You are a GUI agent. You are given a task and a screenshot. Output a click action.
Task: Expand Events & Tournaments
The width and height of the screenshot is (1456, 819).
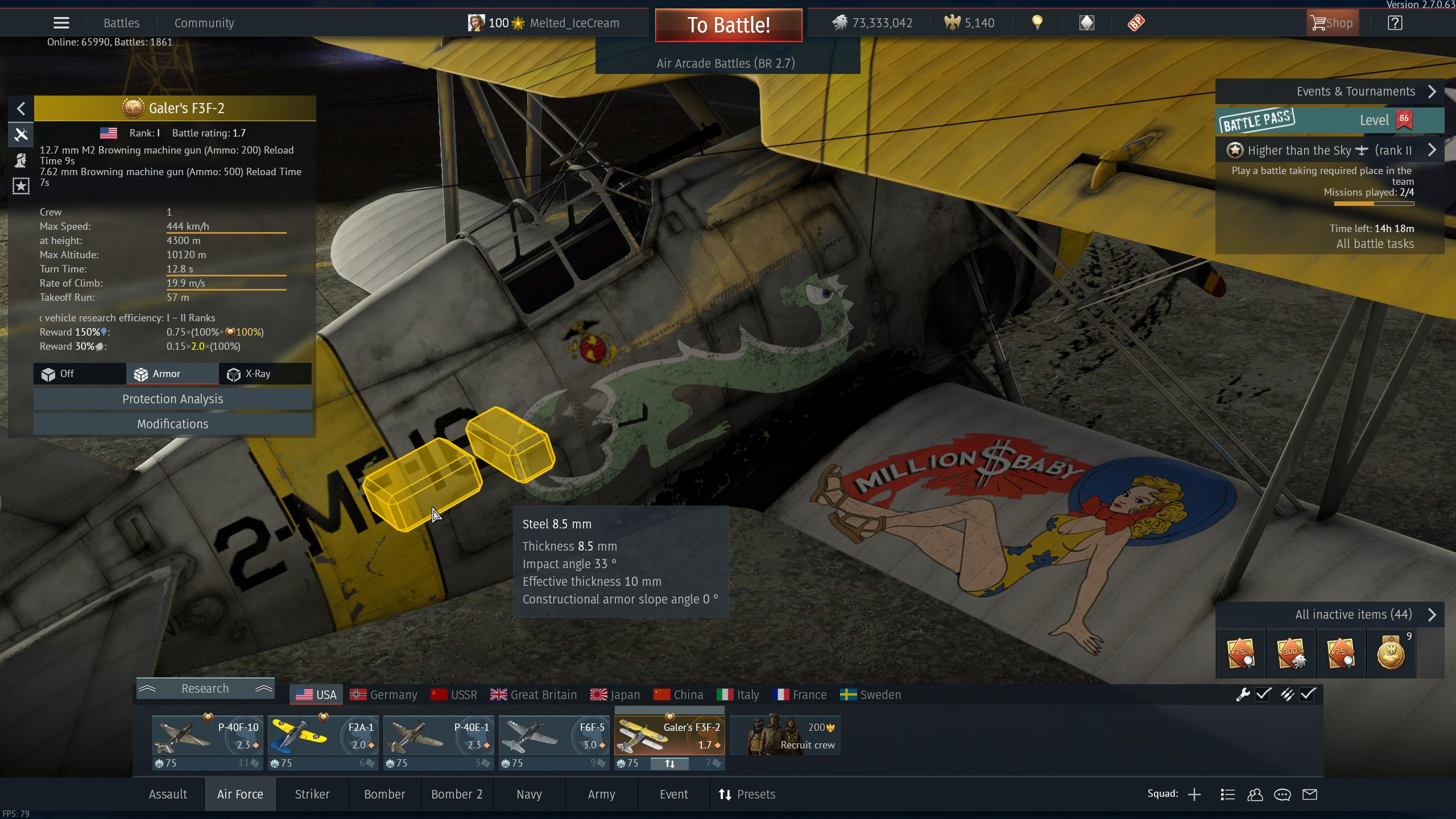point(1330,92)
